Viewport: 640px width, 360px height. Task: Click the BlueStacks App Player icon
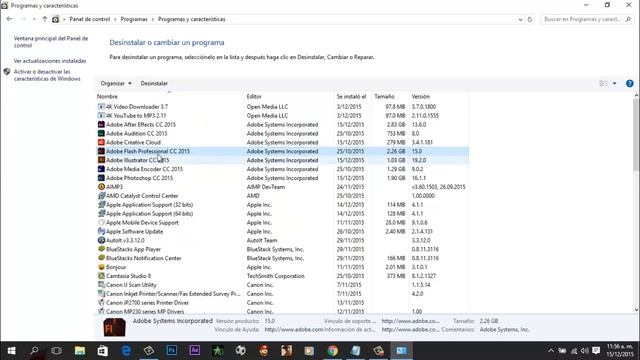[101, 249]
